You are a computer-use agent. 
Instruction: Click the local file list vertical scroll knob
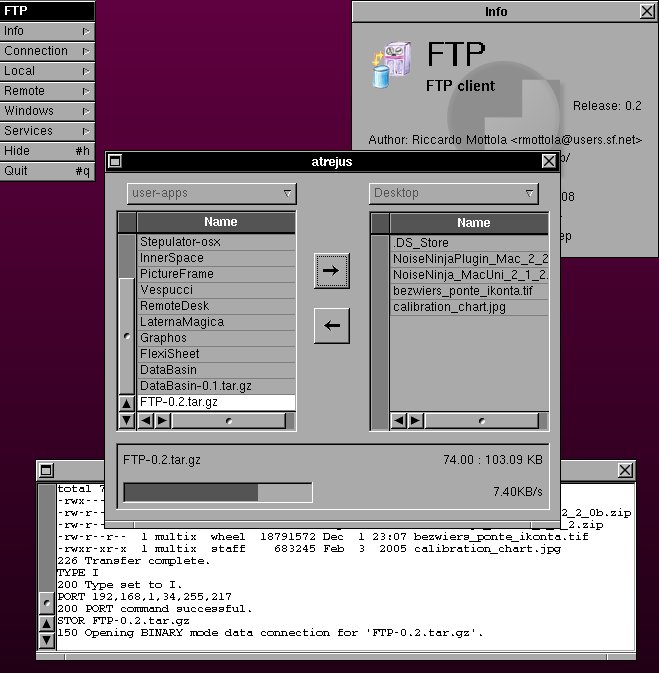click(127, 336)
